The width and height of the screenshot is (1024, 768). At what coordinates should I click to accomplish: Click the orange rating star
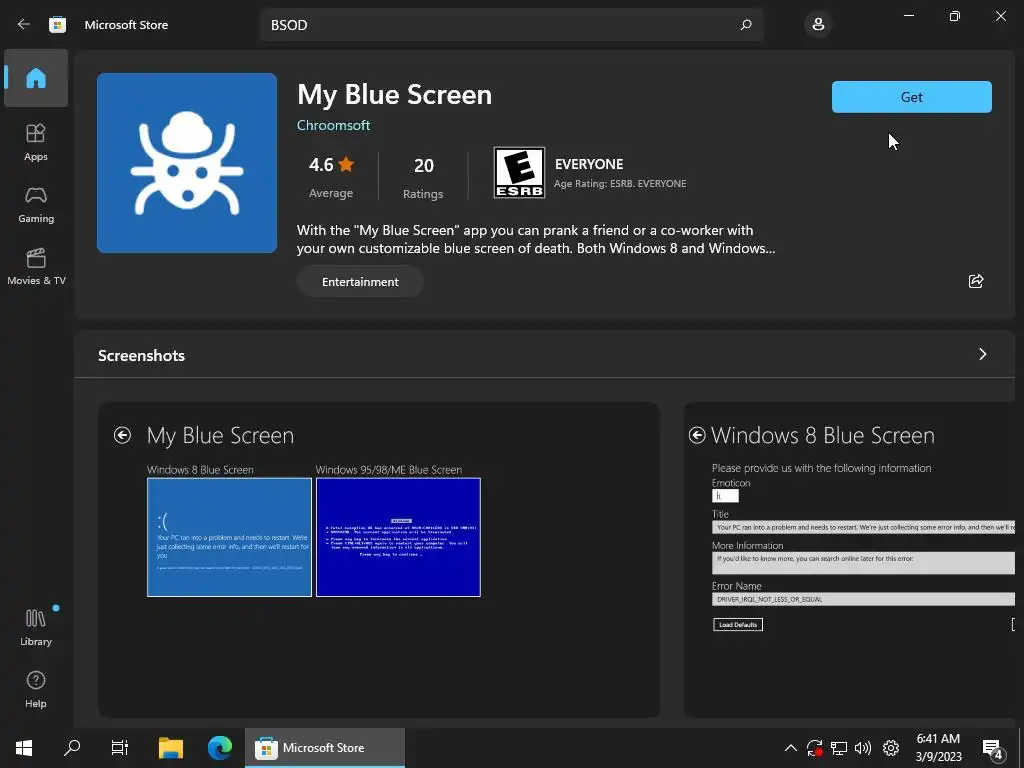click(x=346, y=164)
